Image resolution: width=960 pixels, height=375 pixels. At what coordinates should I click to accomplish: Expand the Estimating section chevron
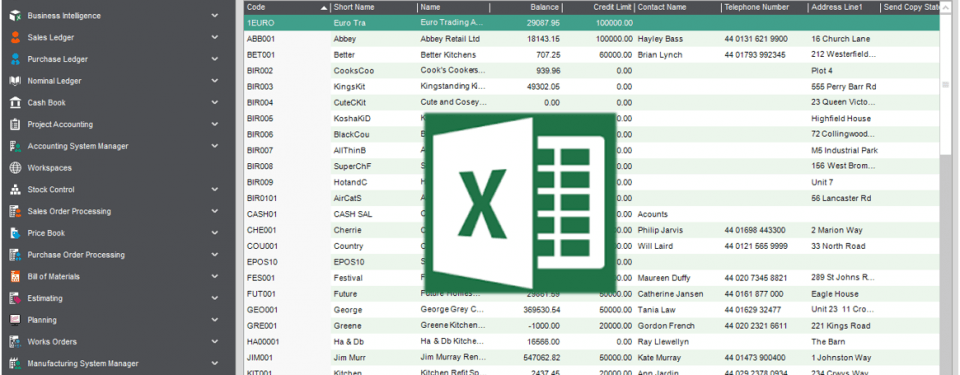click(x=214, y=298)
